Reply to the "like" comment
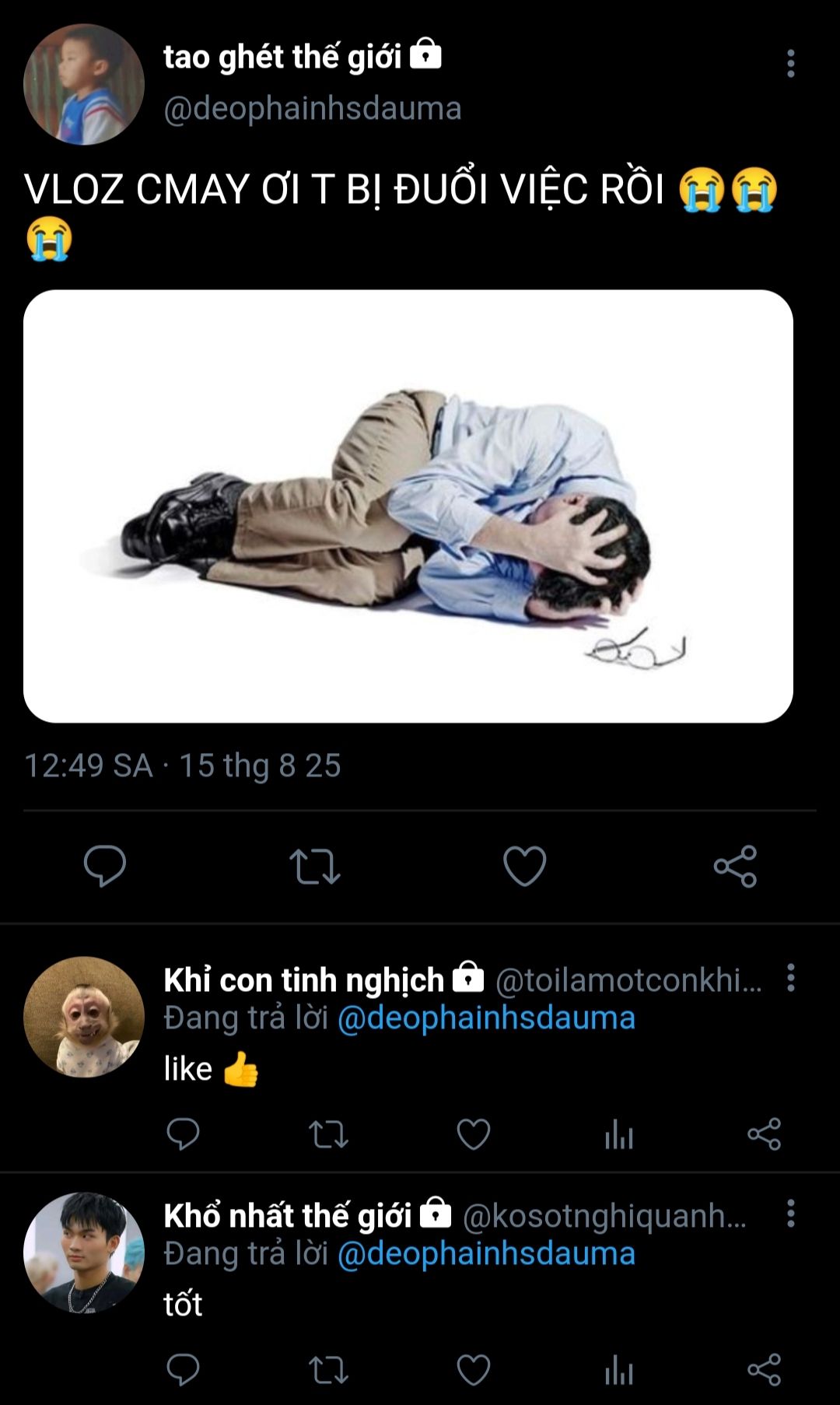 184,1134
